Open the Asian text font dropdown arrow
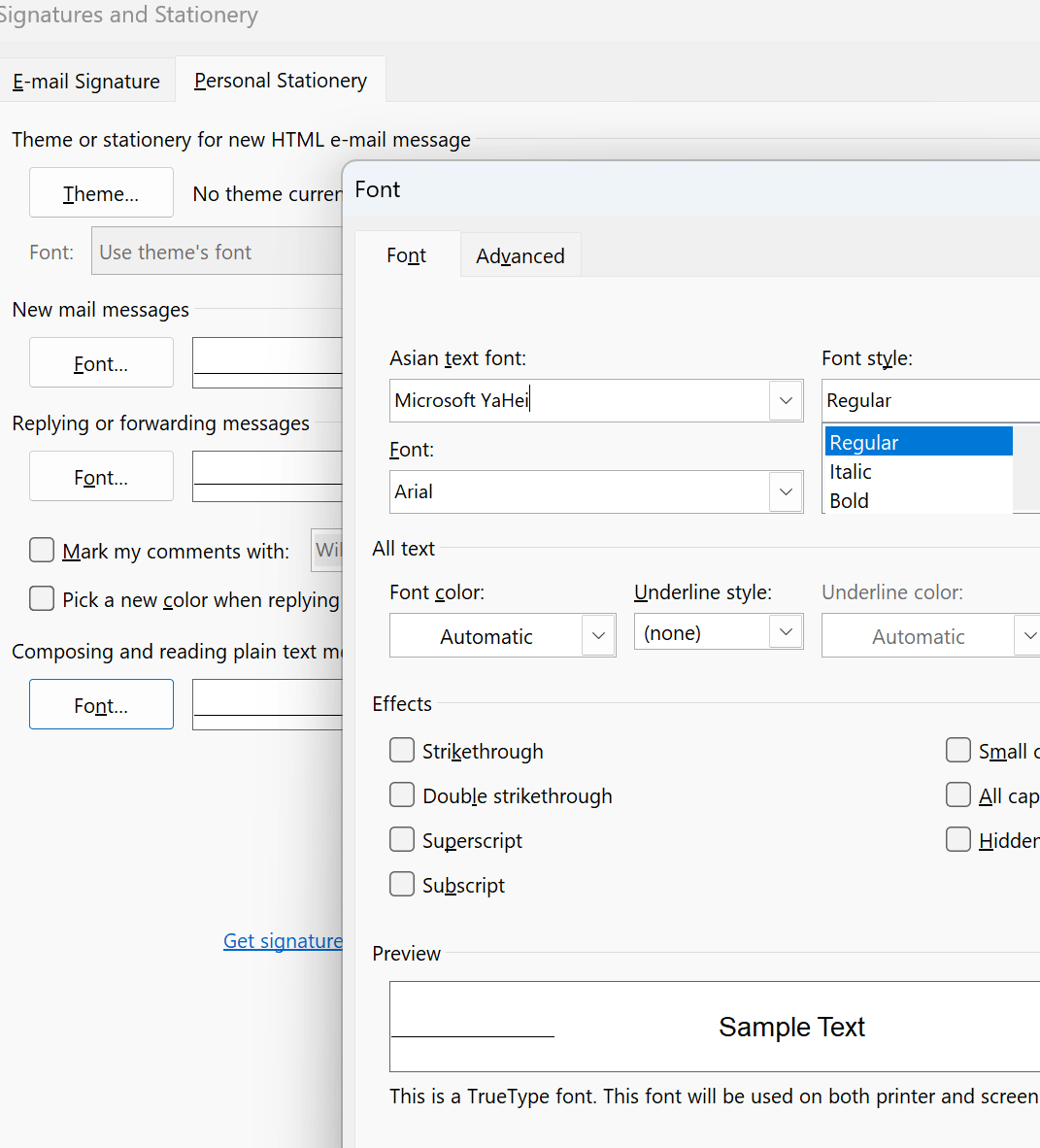Viewport: 1040px width, 1148px height. click(x=786, y=400)
